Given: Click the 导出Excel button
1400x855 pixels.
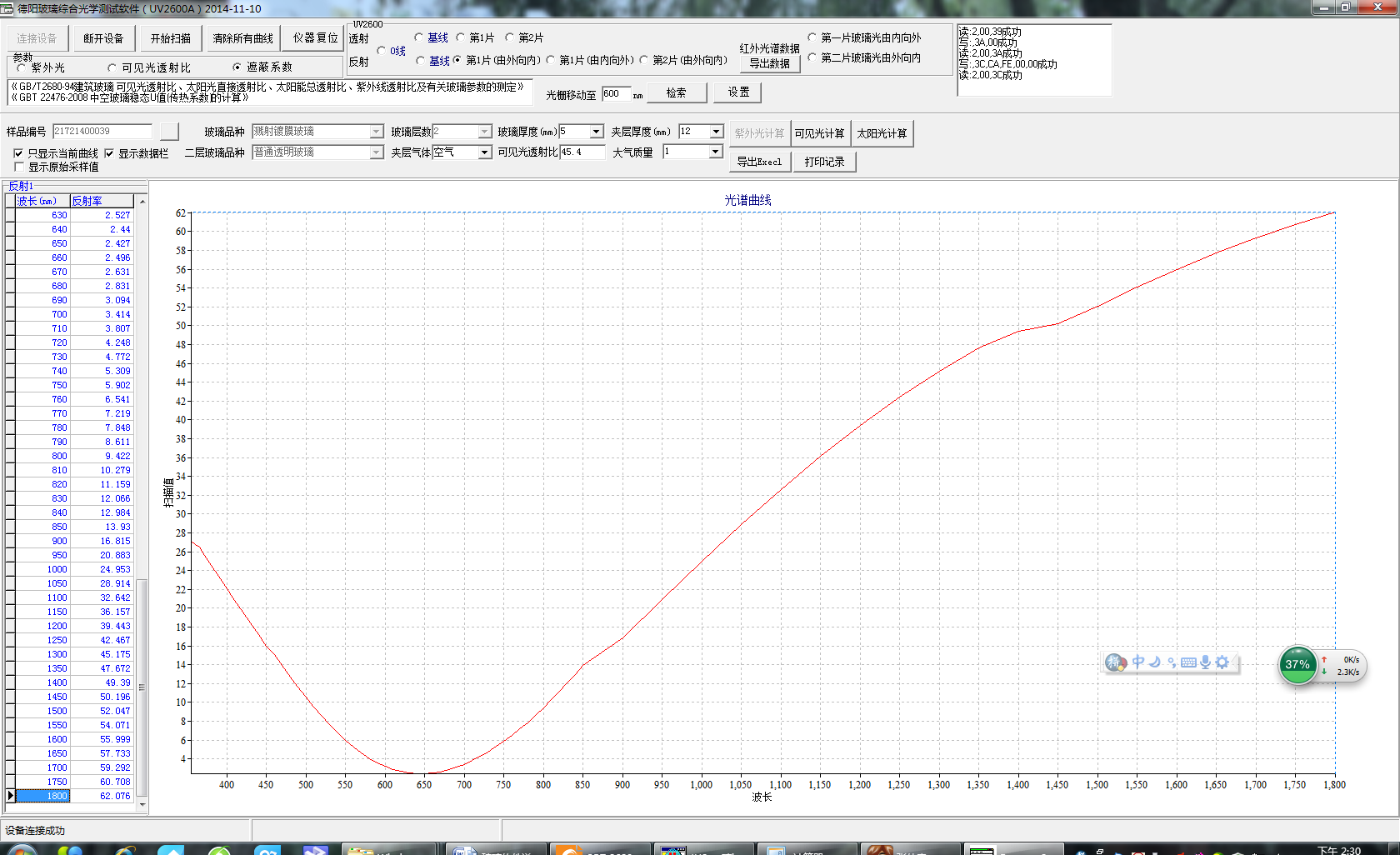Looking at the screenshot, I should click(759, 162).
